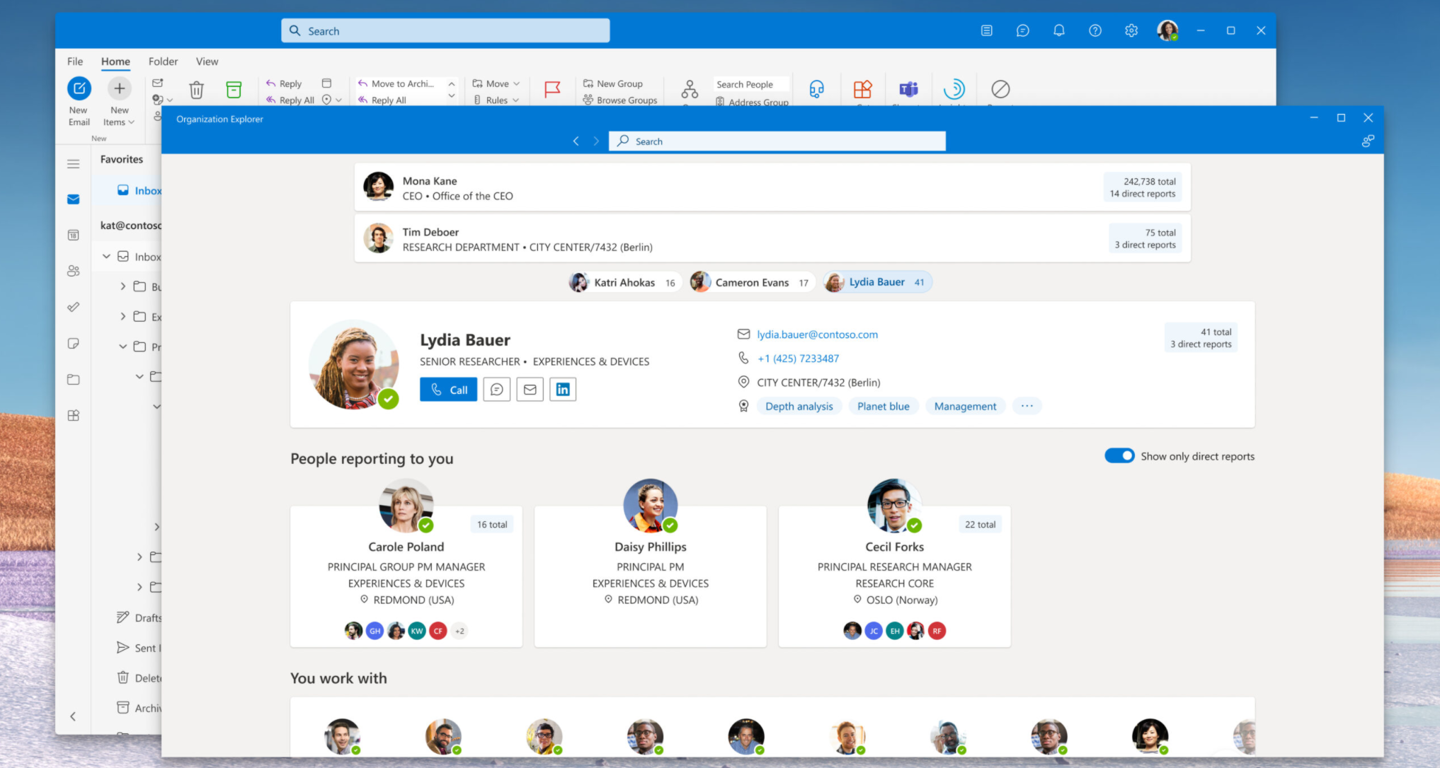Expand the Move to Archive dropdown chevron
Image resolution: width=1440 pixels, height=768 pixels.
(451, 84)
